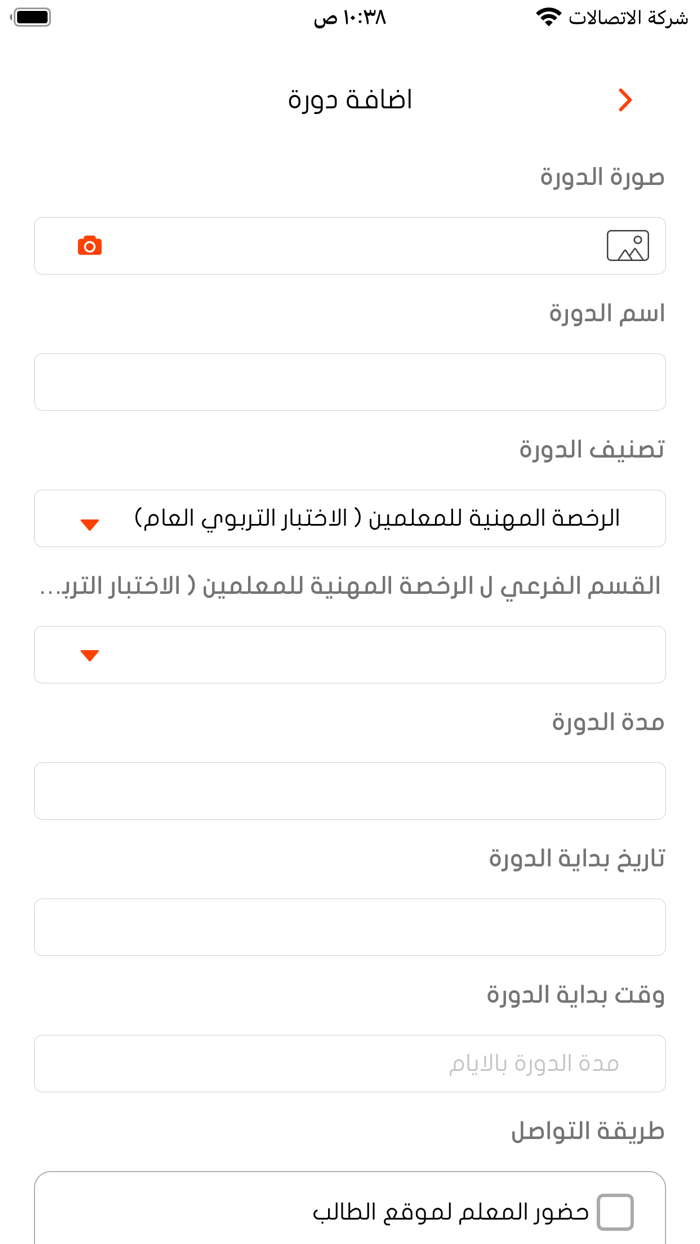Tap the وقت بداية الدورة label

click(x=575, y=995)
